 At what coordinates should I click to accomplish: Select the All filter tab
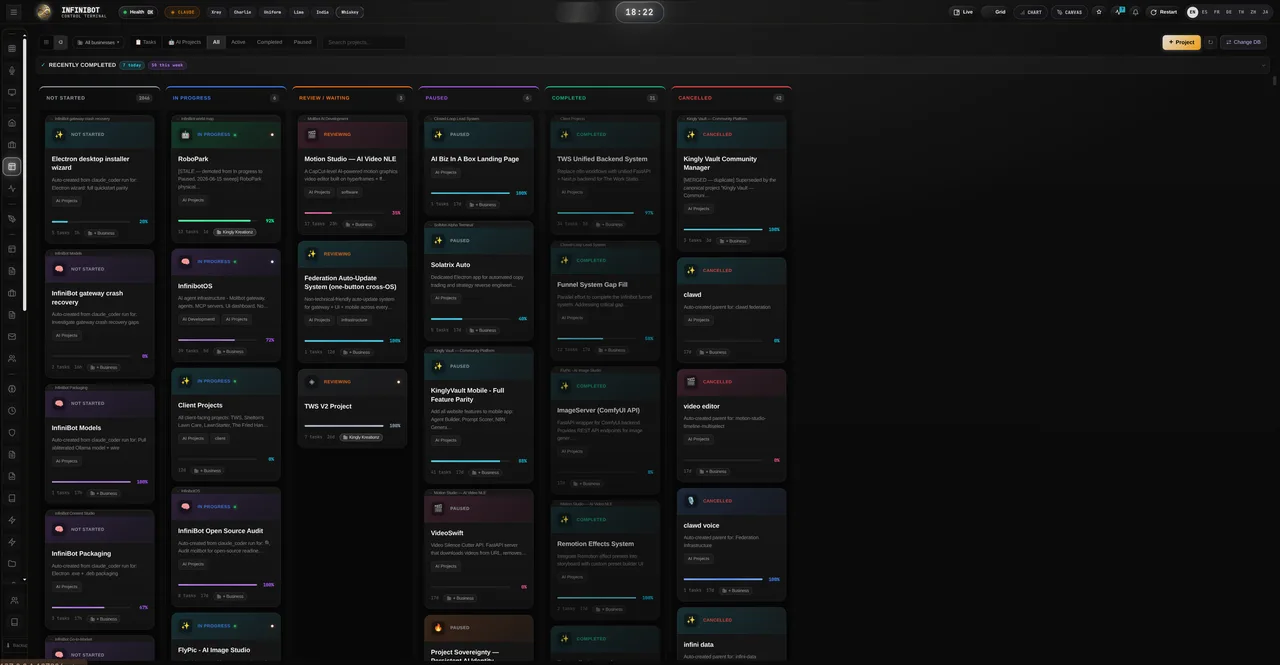(216, 42)
